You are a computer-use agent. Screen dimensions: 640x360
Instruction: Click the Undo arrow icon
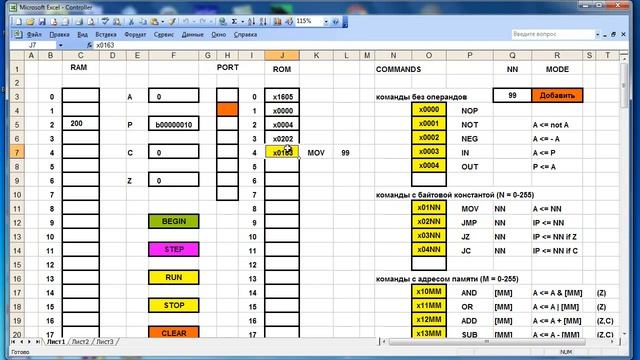186,22
